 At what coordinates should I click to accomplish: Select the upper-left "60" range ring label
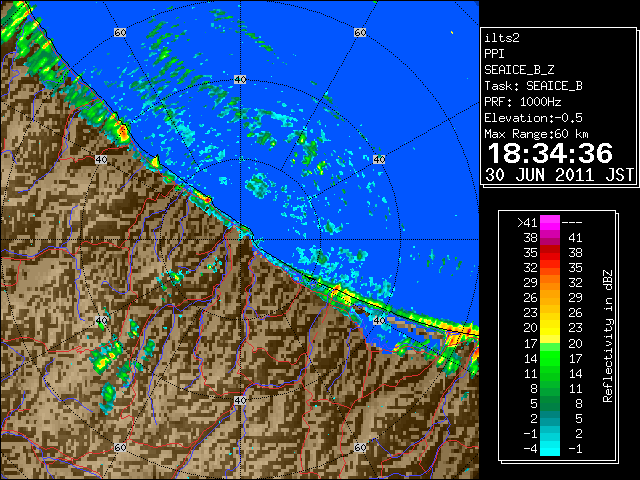(x=120, y=32)
